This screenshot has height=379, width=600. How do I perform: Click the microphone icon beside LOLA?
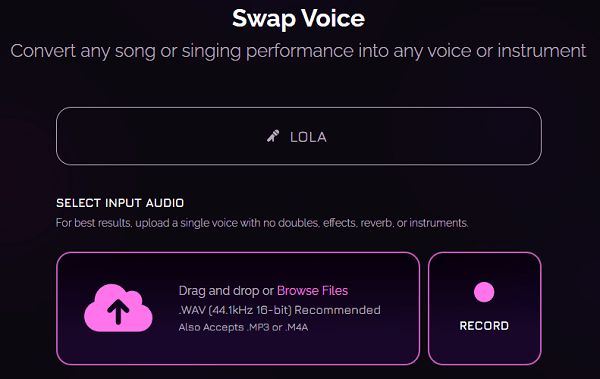pyautogui.click(x=273, y=136)
